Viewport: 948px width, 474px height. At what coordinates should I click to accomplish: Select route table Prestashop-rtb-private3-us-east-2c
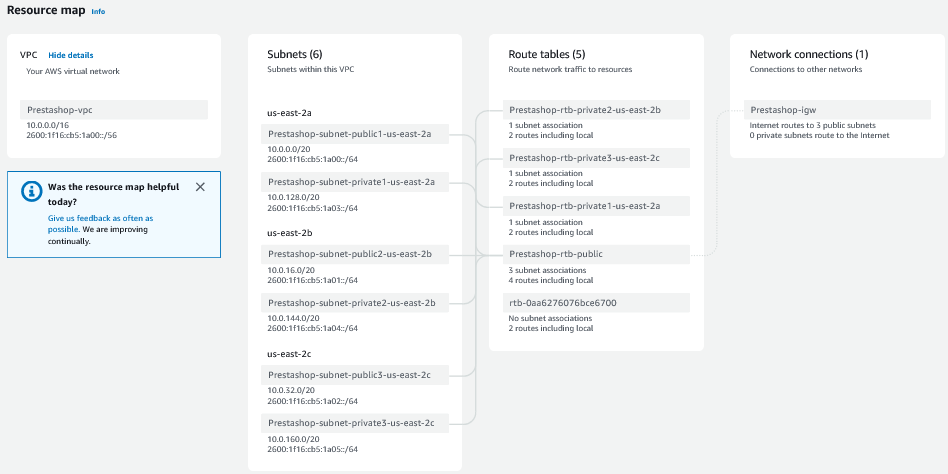point(585,158)
